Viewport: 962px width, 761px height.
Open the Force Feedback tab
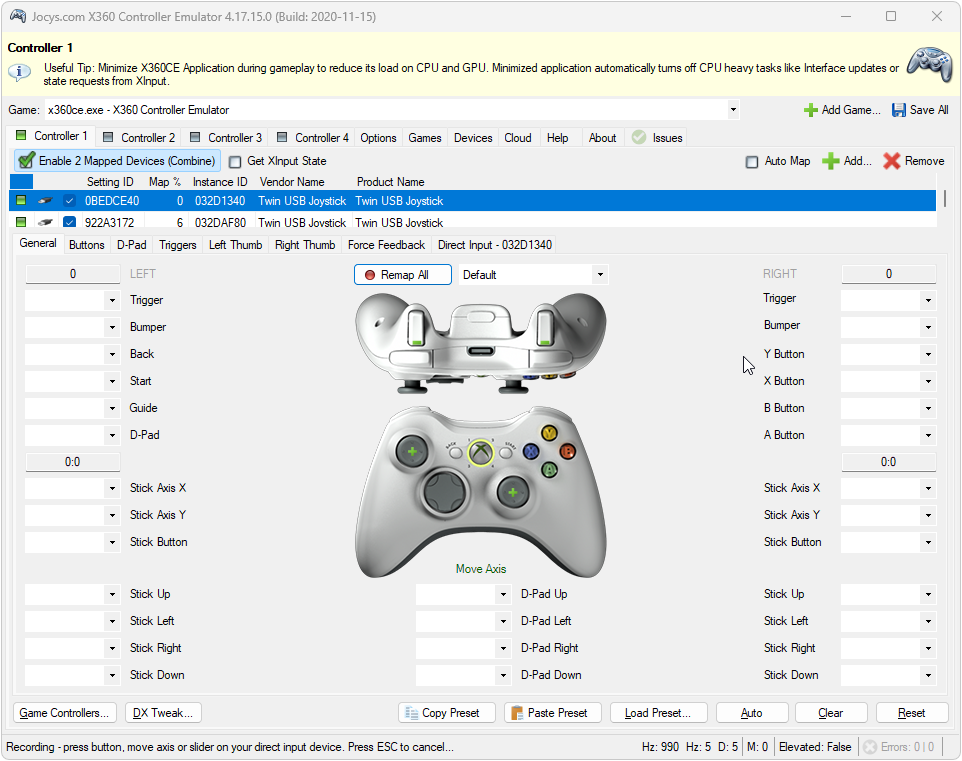387,245
